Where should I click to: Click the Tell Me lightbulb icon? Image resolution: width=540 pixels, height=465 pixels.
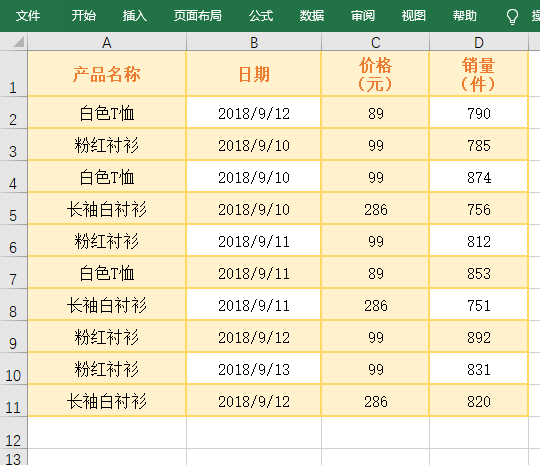pyautogui.click(x=512, y=16)
